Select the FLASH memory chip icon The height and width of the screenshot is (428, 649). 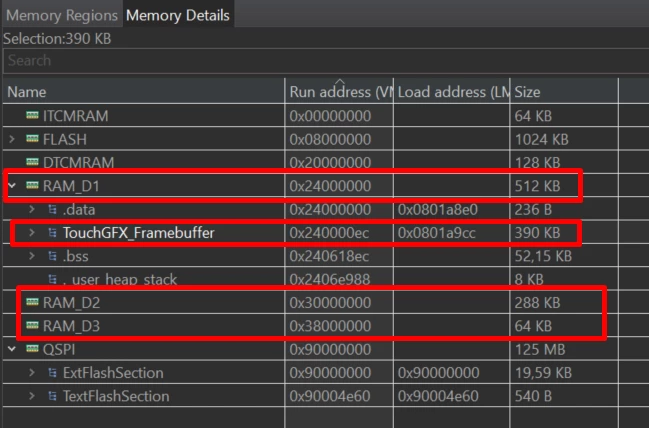(x=32, y=139)
